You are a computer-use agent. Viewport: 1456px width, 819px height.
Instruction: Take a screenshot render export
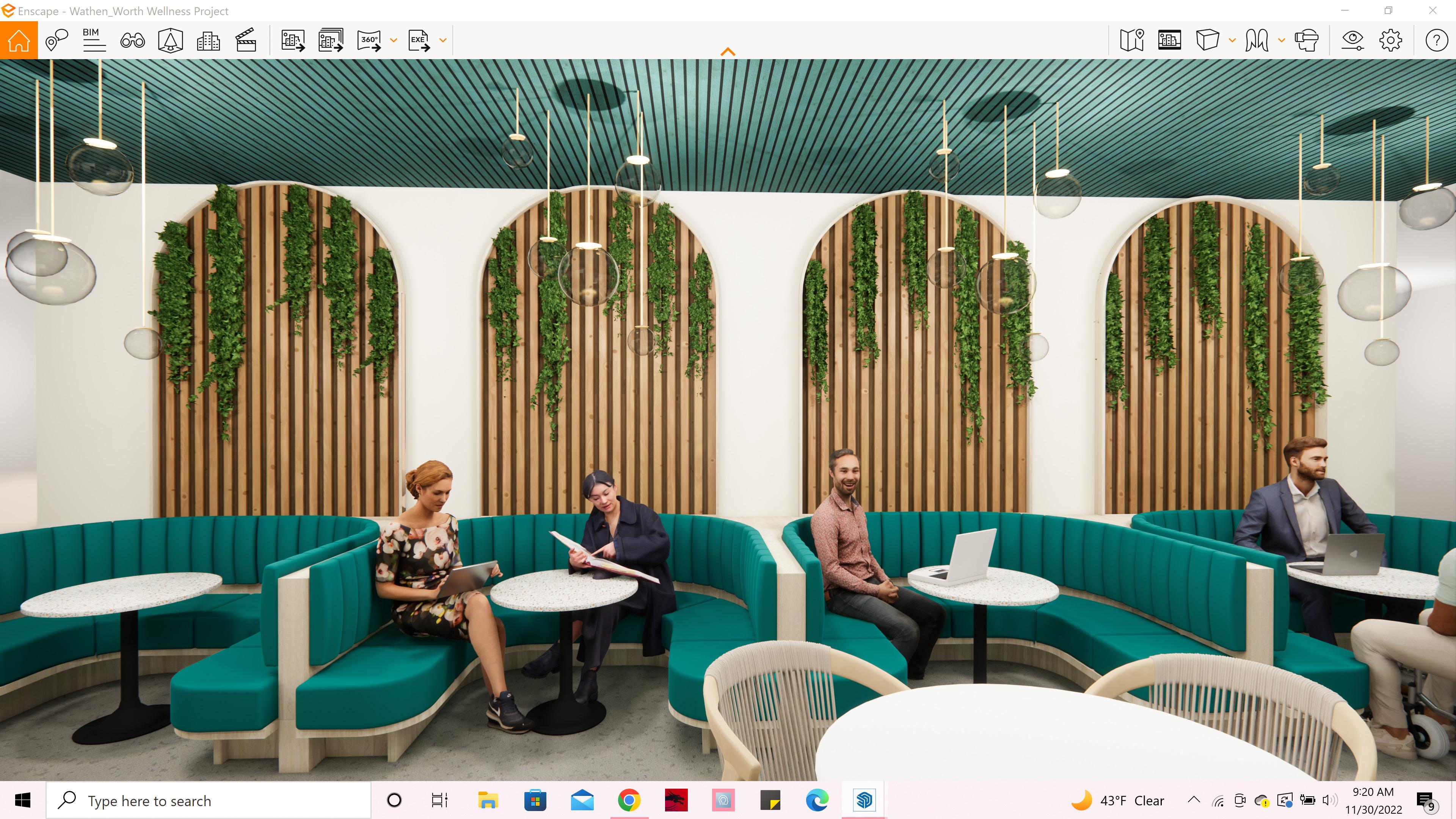point(293,41)
